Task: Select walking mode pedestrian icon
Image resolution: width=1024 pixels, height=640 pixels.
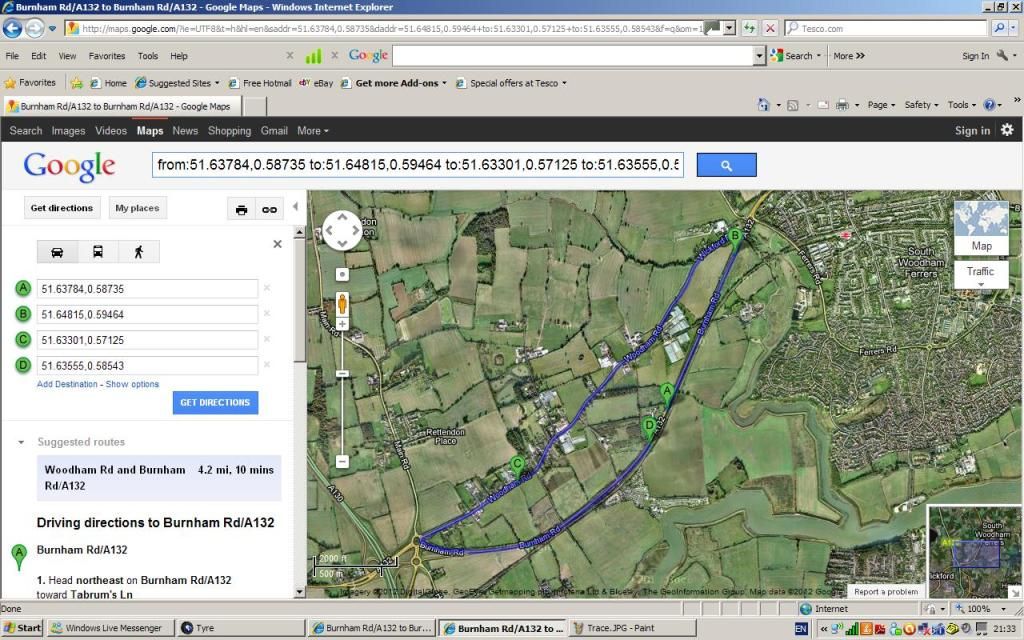Action: click(138, 252)
